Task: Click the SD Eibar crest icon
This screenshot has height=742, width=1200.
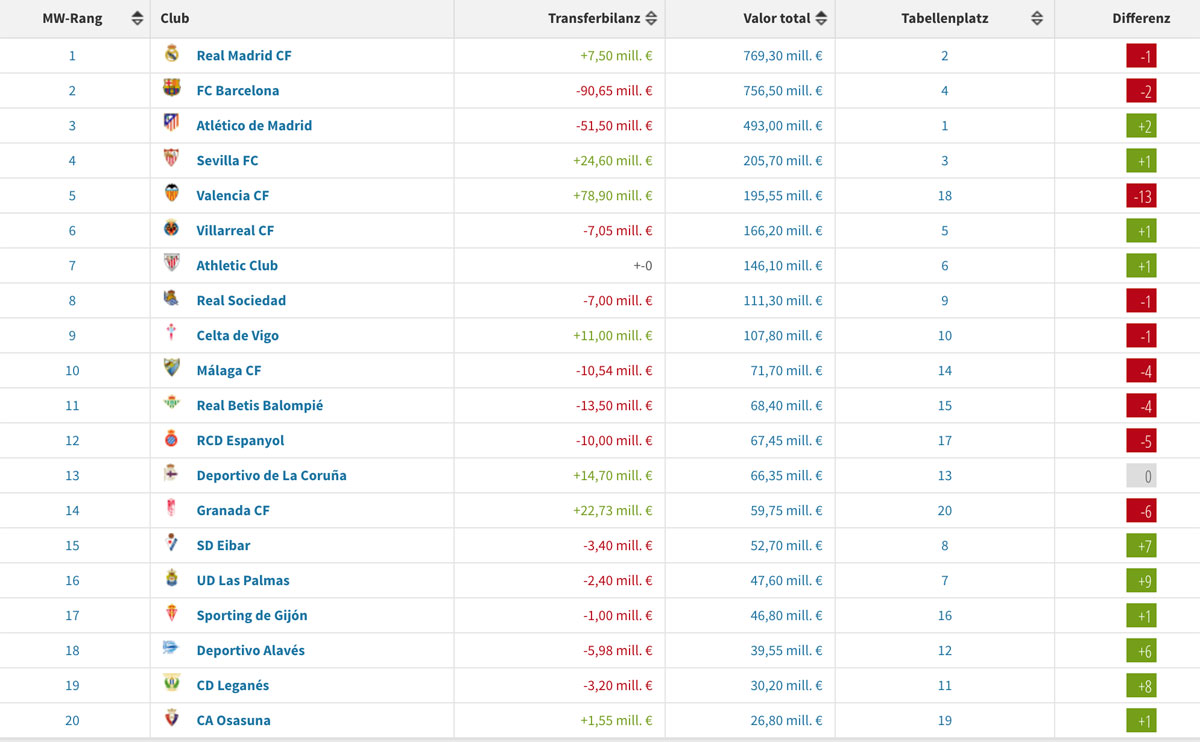Action: [172, 544]
